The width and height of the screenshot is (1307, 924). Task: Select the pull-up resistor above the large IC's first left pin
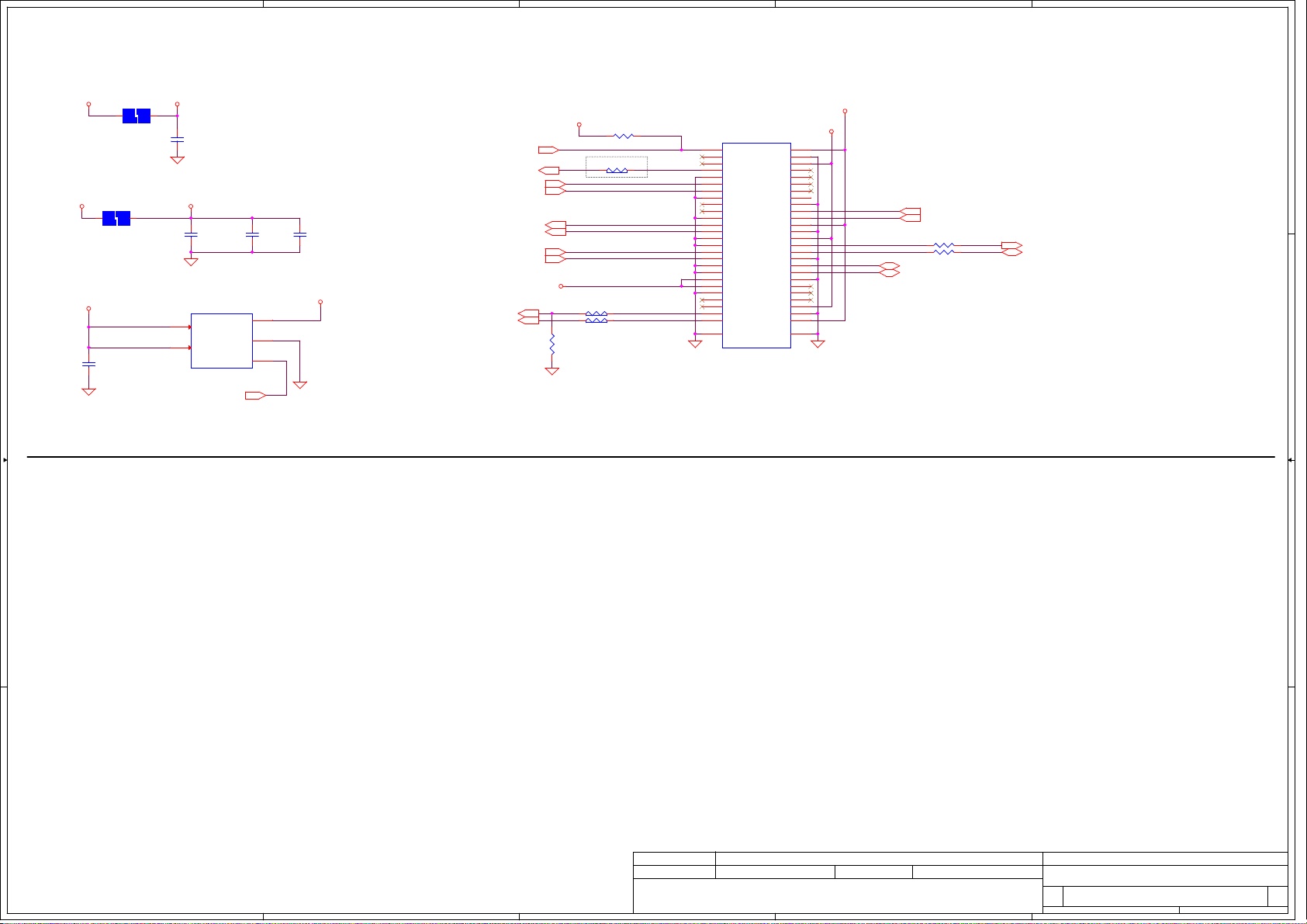(x=624, y=136)
